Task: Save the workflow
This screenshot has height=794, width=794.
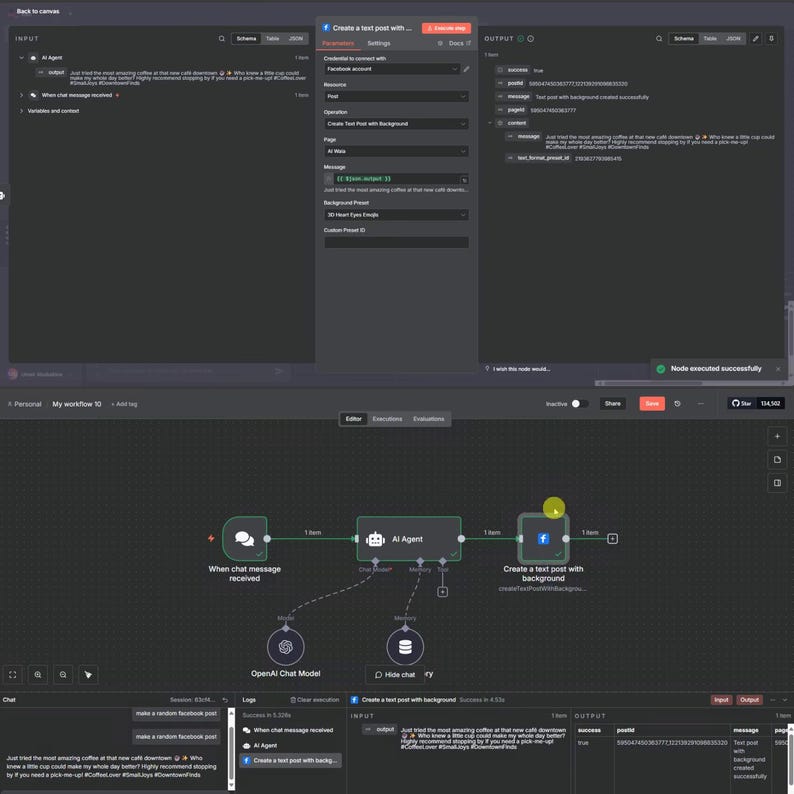Action: coord(652,404)
